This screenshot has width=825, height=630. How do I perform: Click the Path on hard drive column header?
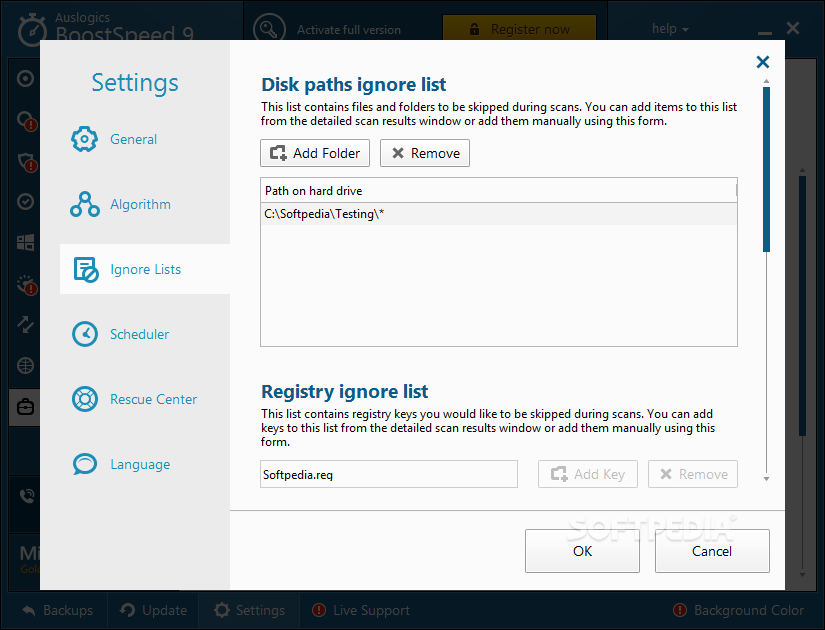(x=498, y=191)
